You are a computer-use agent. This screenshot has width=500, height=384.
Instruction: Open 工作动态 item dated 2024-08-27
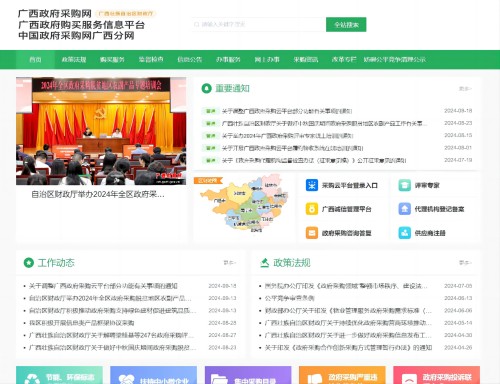point(111,335)
